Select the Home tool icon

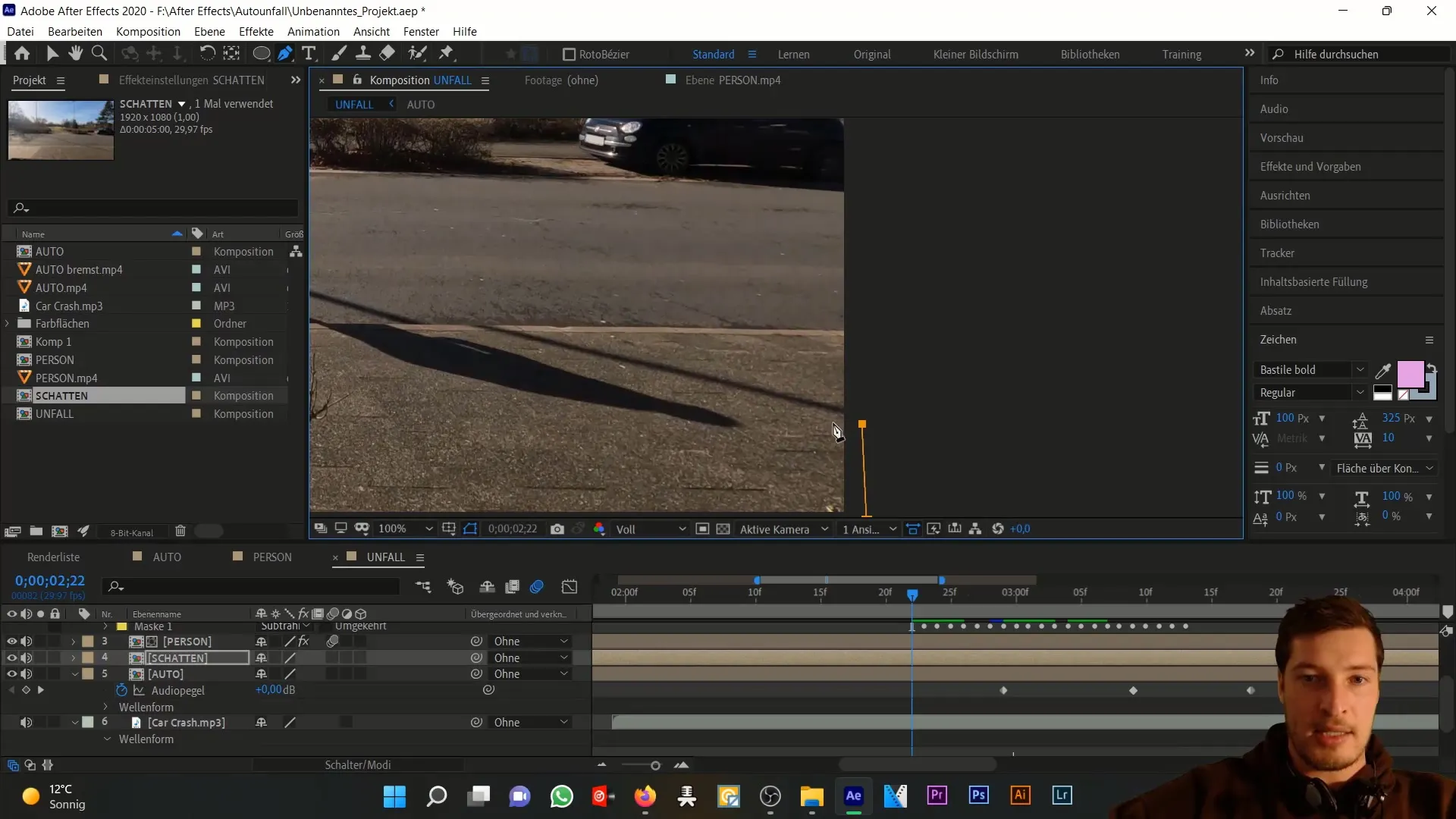22,54
